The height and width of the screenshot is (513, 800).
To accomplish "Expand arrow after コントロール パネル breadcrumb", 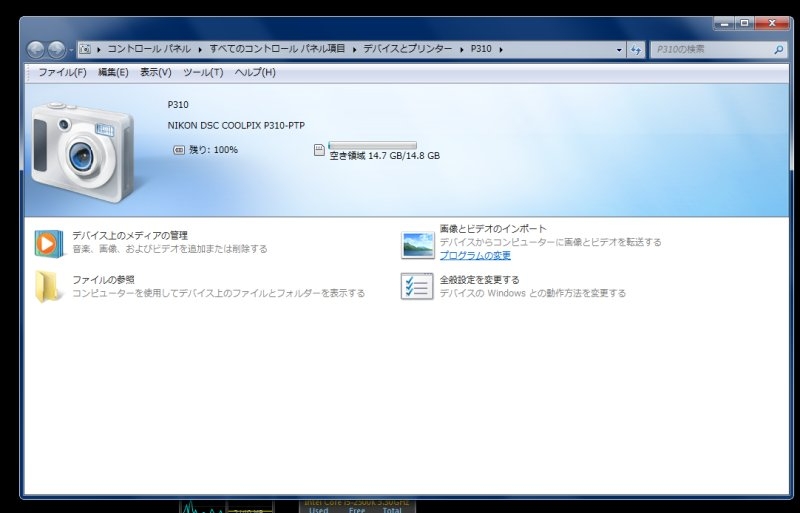I will coord(201,50).
